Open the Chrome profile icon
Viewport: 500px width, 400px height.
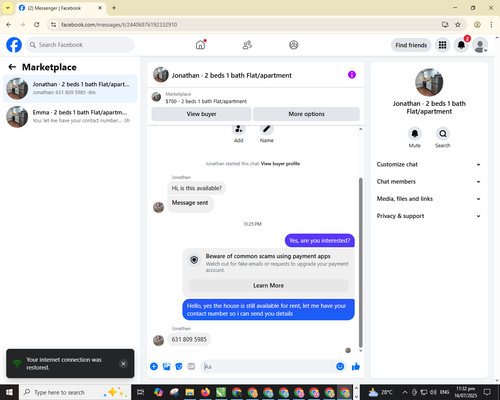[x=477, y=25]
